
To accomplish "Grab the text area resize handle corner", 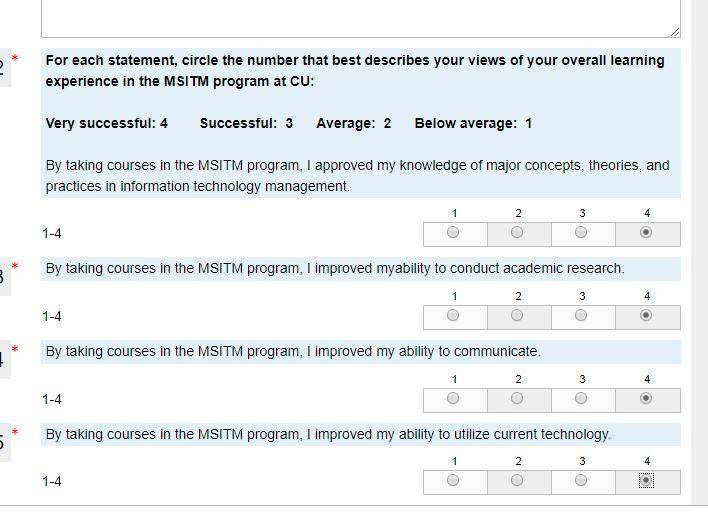I will click(x=675, y=32).
